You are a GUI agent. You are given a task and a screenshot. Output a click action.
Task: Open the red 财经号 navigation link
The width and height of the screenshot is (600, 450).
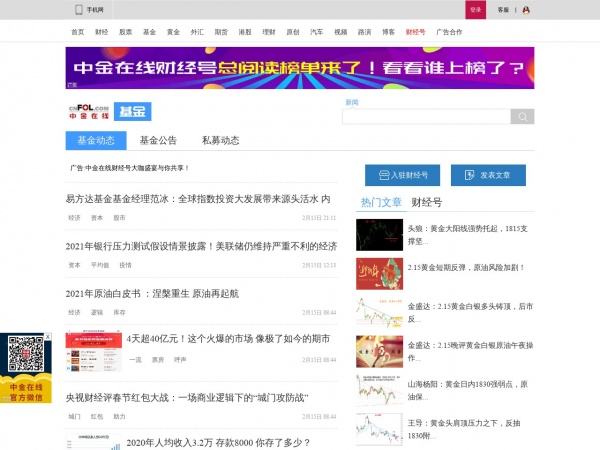coord(416,32)
